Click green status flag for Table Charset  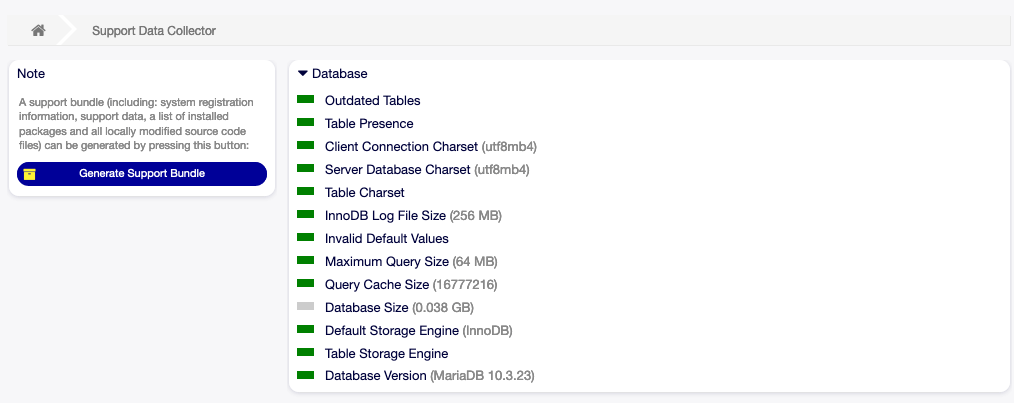point(306,192)
